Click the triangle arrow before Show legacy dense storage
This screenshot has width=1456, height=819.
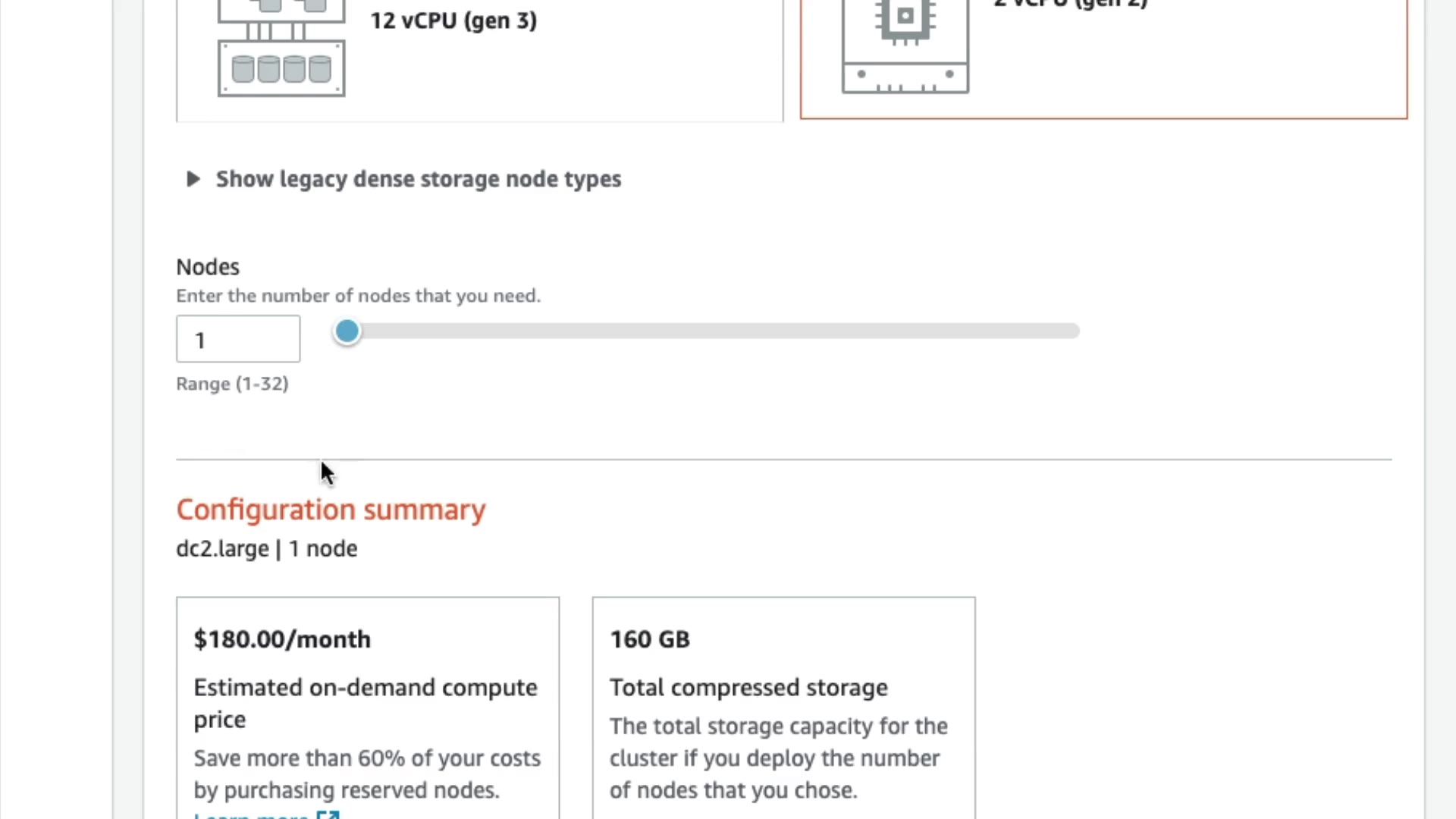pyautogui.click(x=193, y=179)
